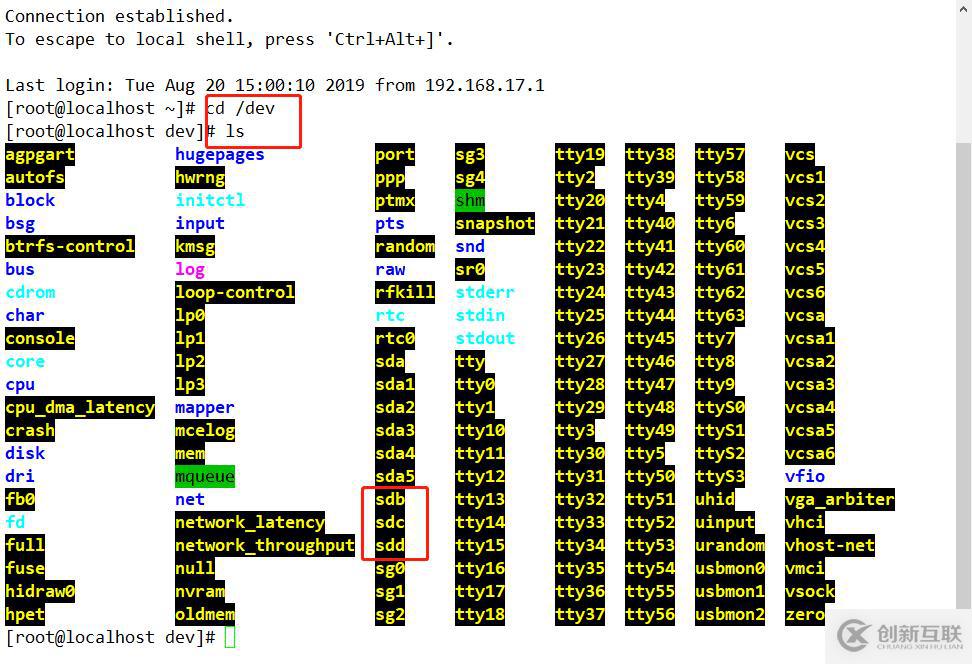This screenshot has width=972, height=664.
Task: Click the cyan 'cdrom' link entry
Action: (30, 292)
